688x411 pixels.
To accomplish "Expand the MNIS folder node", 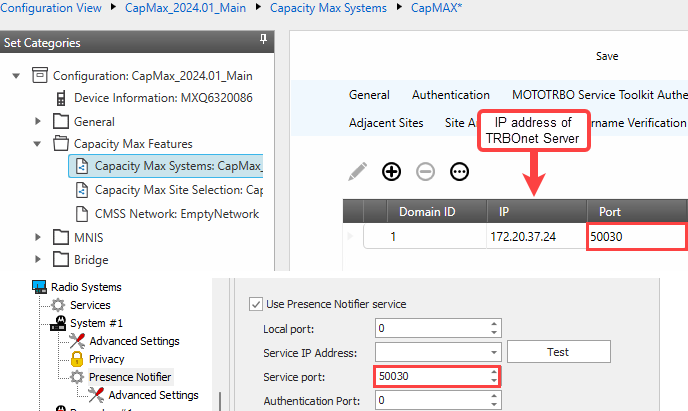I will coord(38,237).
